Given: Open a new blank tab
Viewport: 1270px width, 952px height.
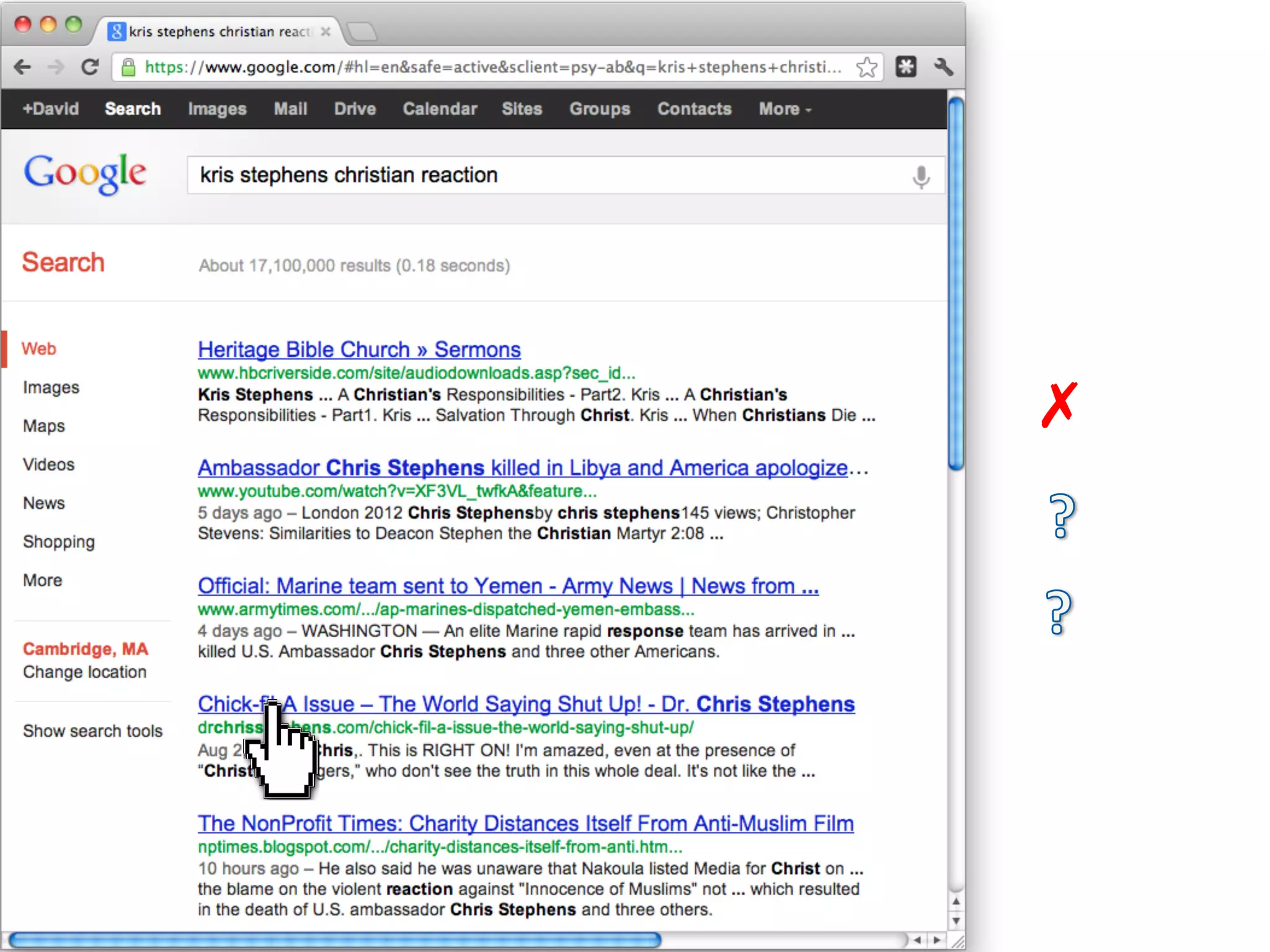Looking at the screenshot, I should 362,32.
